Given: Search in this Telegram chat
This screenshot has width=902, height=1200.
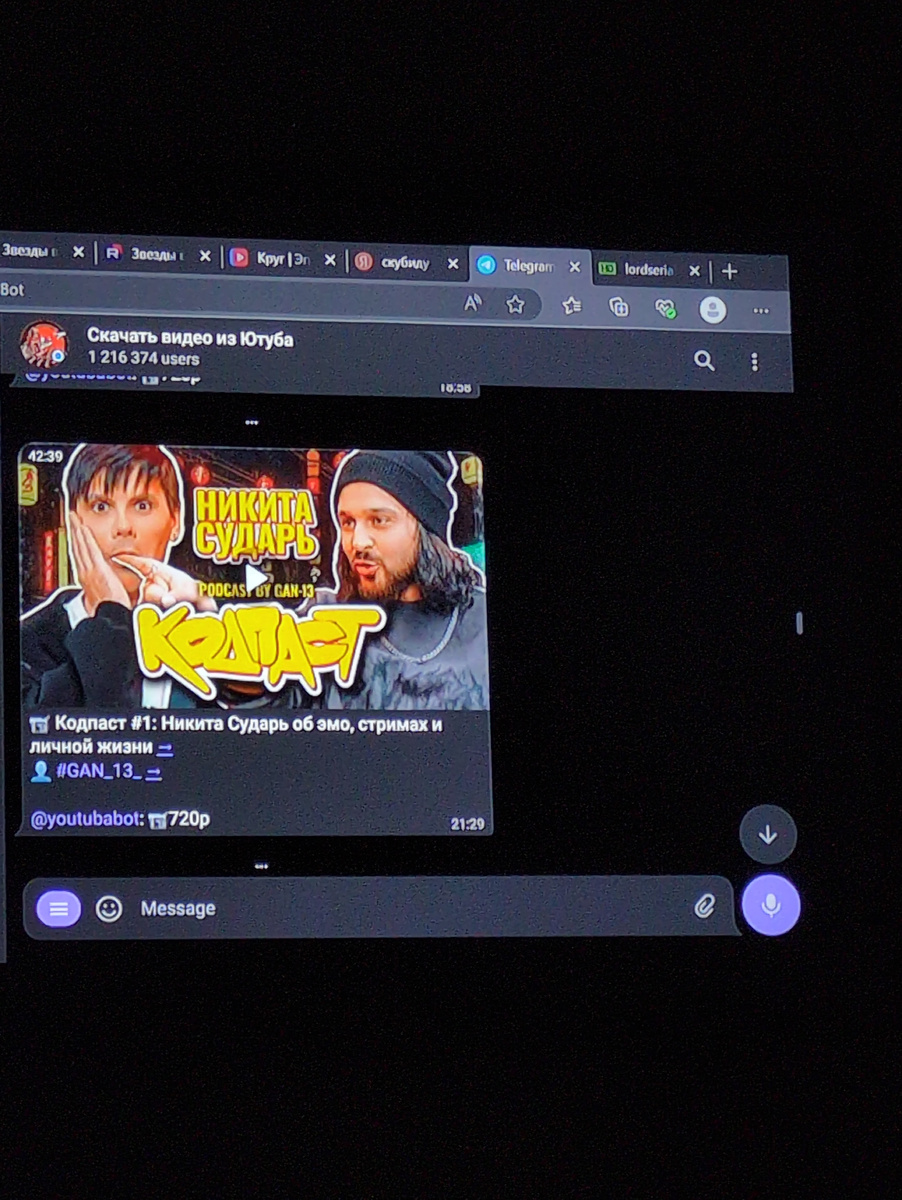Looking at the screenshot, I should tap(705, 361).
